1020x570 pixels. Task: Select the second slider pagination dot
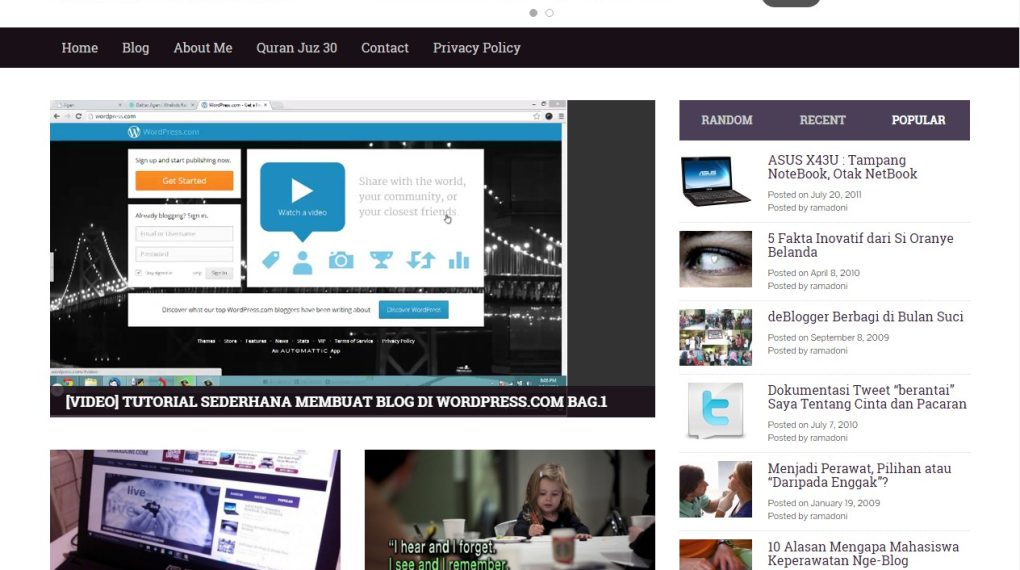point(550,13)
